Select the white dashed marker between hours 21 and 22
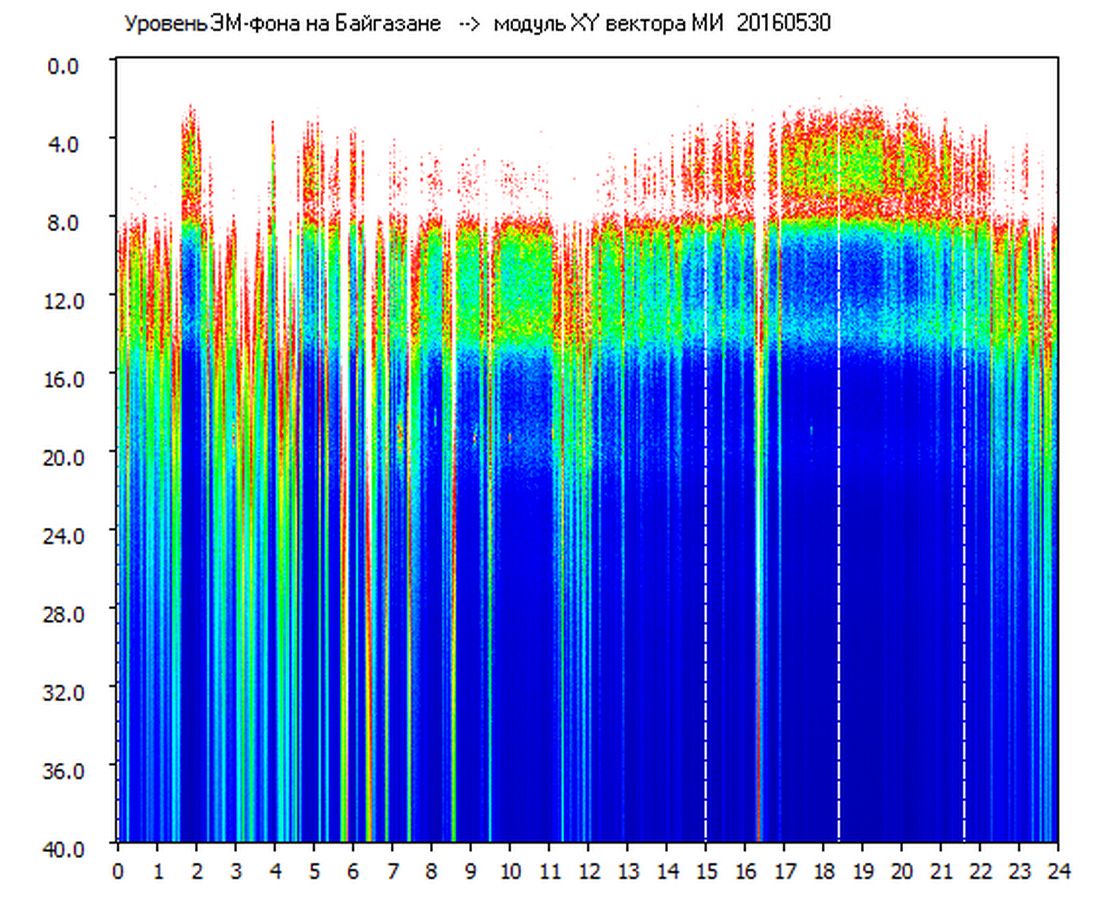Image resolution: width=1096 pixels, height=900 pixels. click(x=964, y=600)
